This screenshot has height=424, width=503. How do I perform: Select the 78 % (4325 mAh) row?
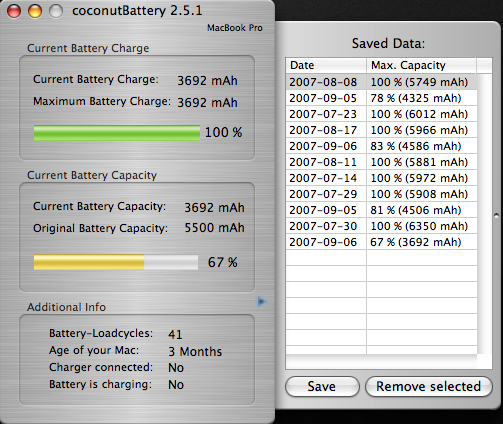[381, 98]
